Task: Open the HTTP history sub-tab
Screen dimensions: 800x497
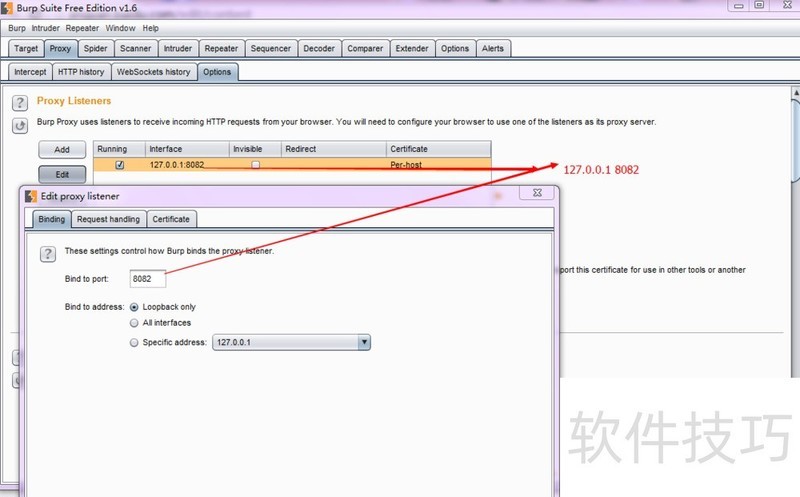Action: click(81, 72)
